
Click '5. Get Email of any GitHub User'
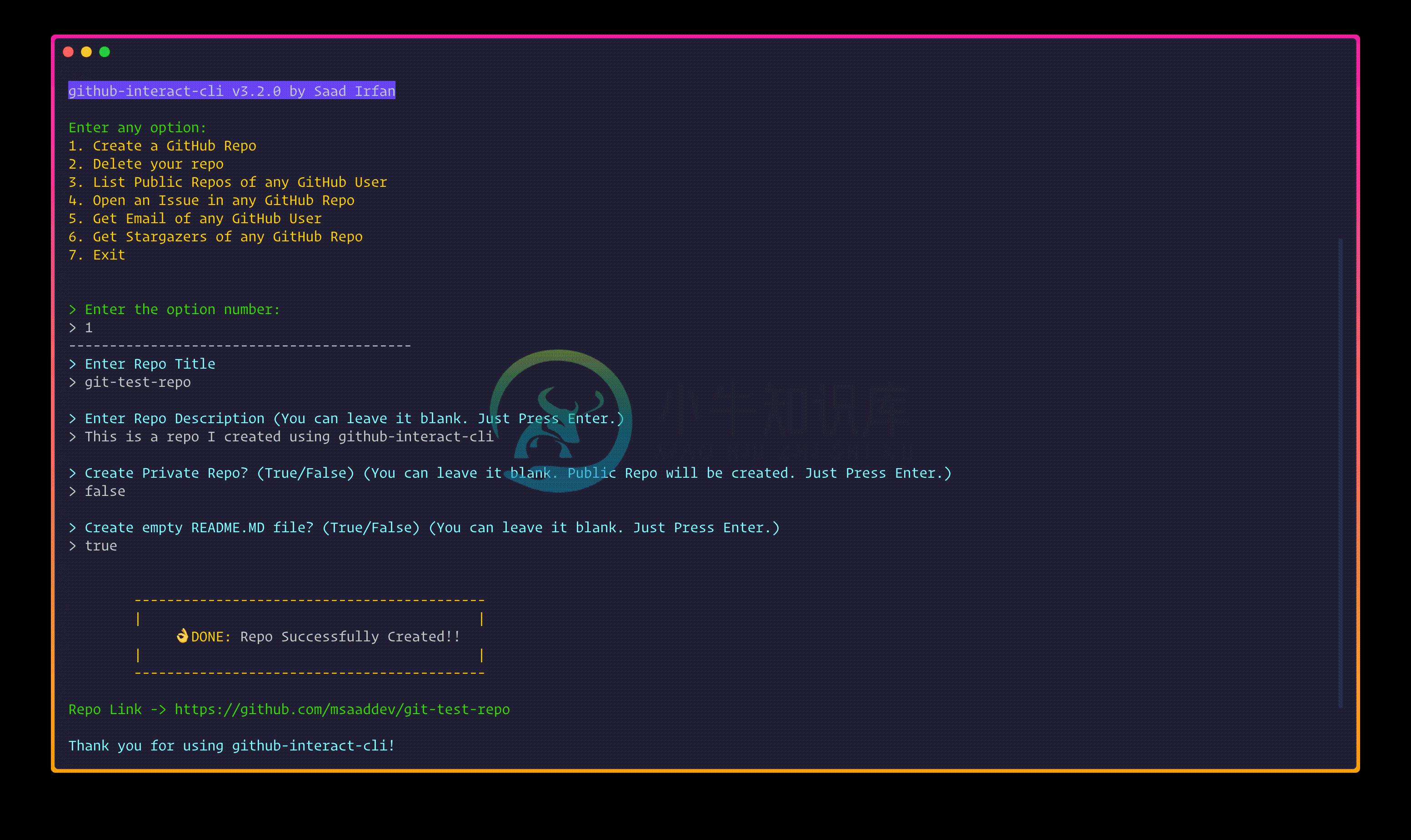click(195, 218)
